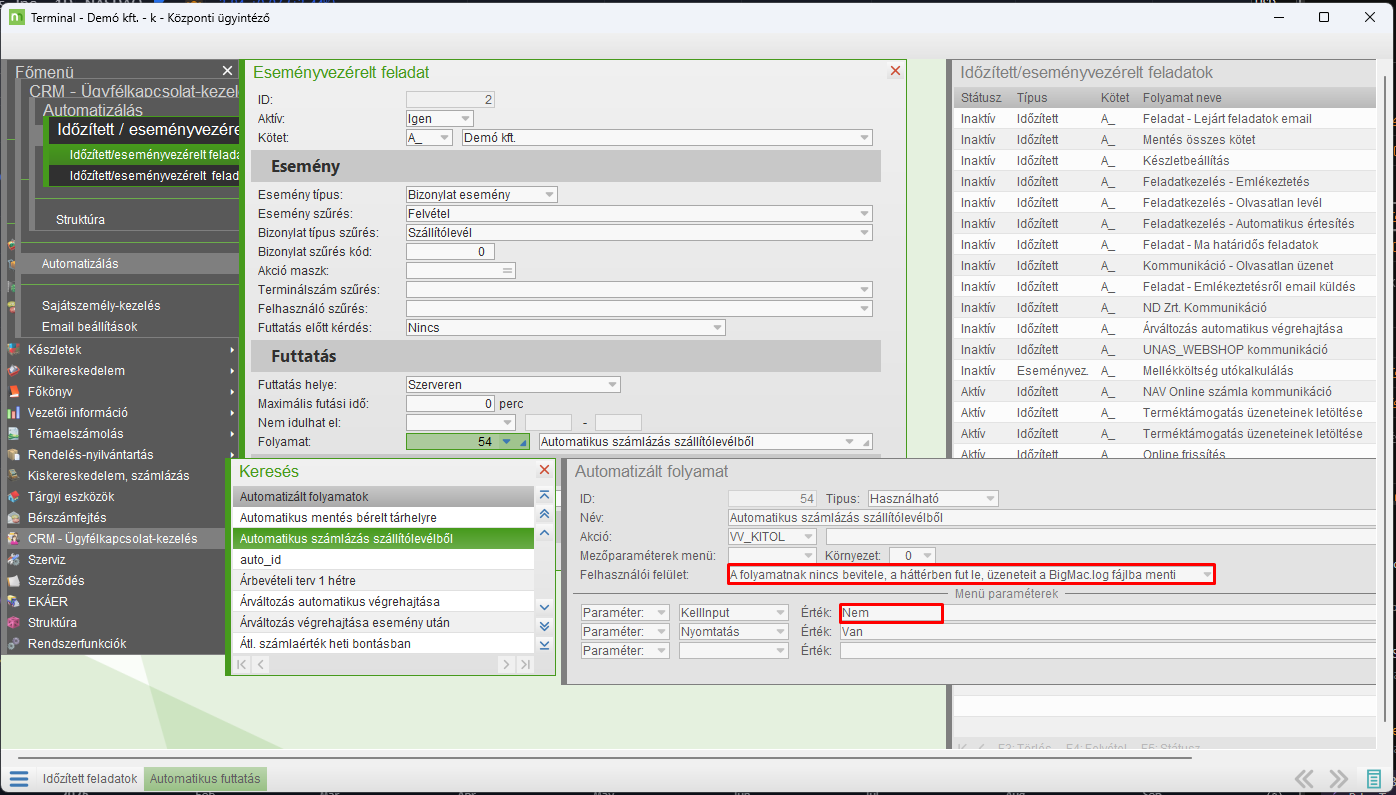Page down with double-chevron in Keresés list
The height and width of the screenshot is (795, 1396).
tap(544, 626)
